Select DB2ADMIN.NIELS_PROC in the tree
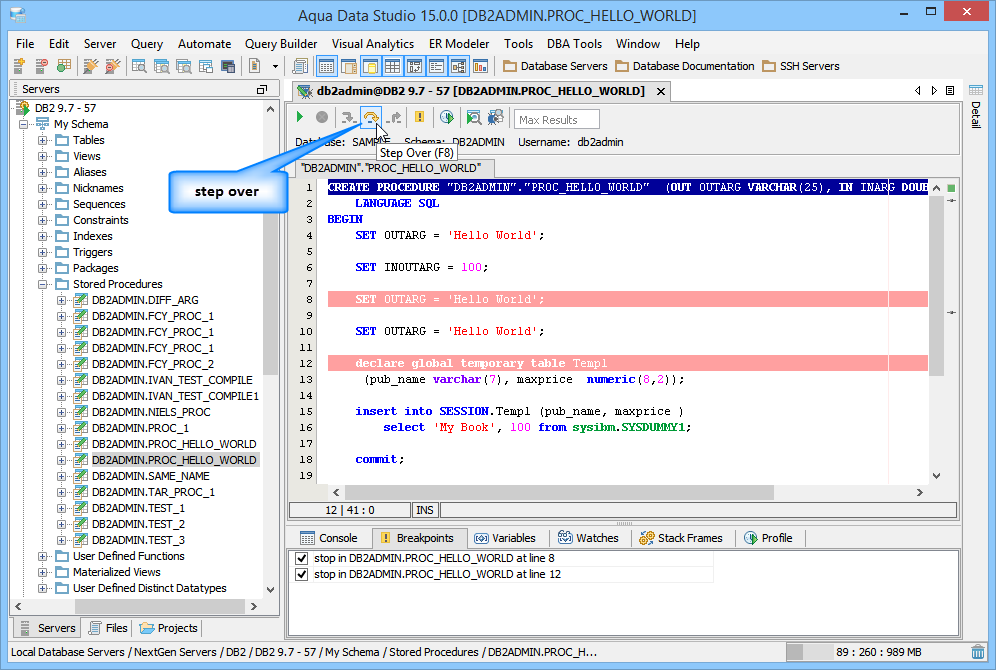This screenshot has width=996, height=670. click(151, 412)
